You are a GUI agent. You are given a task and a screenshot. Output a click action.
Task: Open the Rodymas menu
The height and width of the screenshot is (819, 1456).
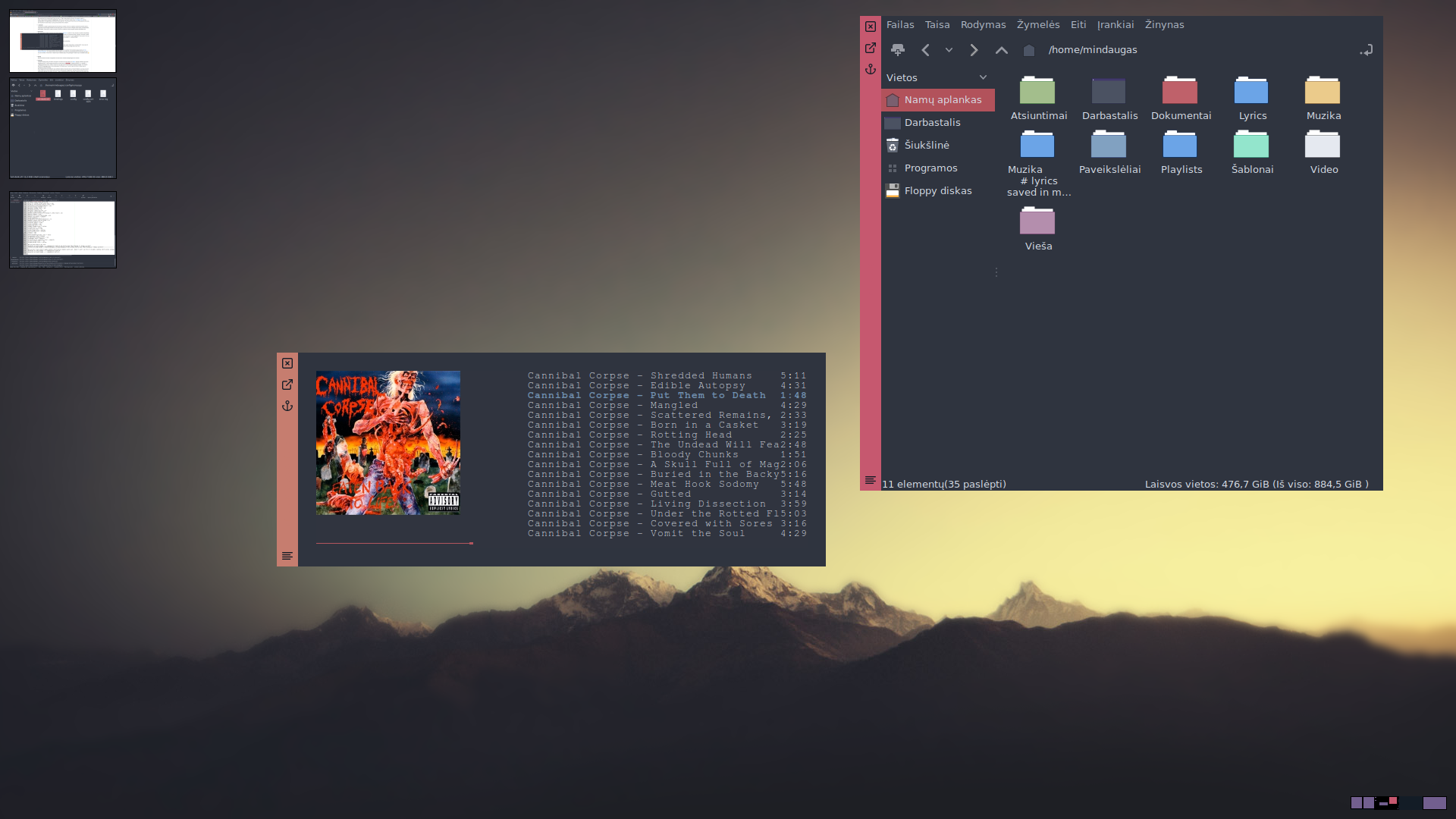(983, 25)
